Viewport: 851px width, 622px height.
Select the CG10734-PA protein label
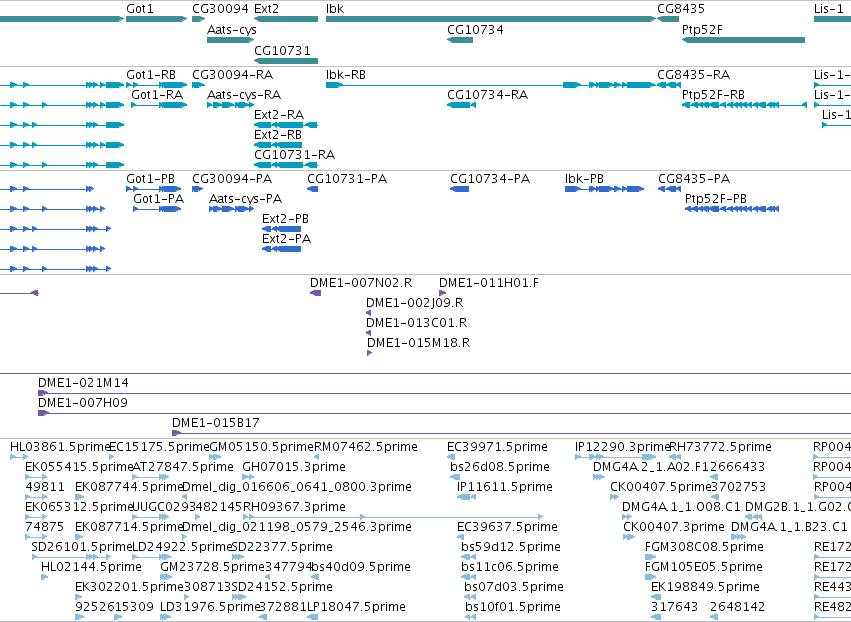point(490,179)
